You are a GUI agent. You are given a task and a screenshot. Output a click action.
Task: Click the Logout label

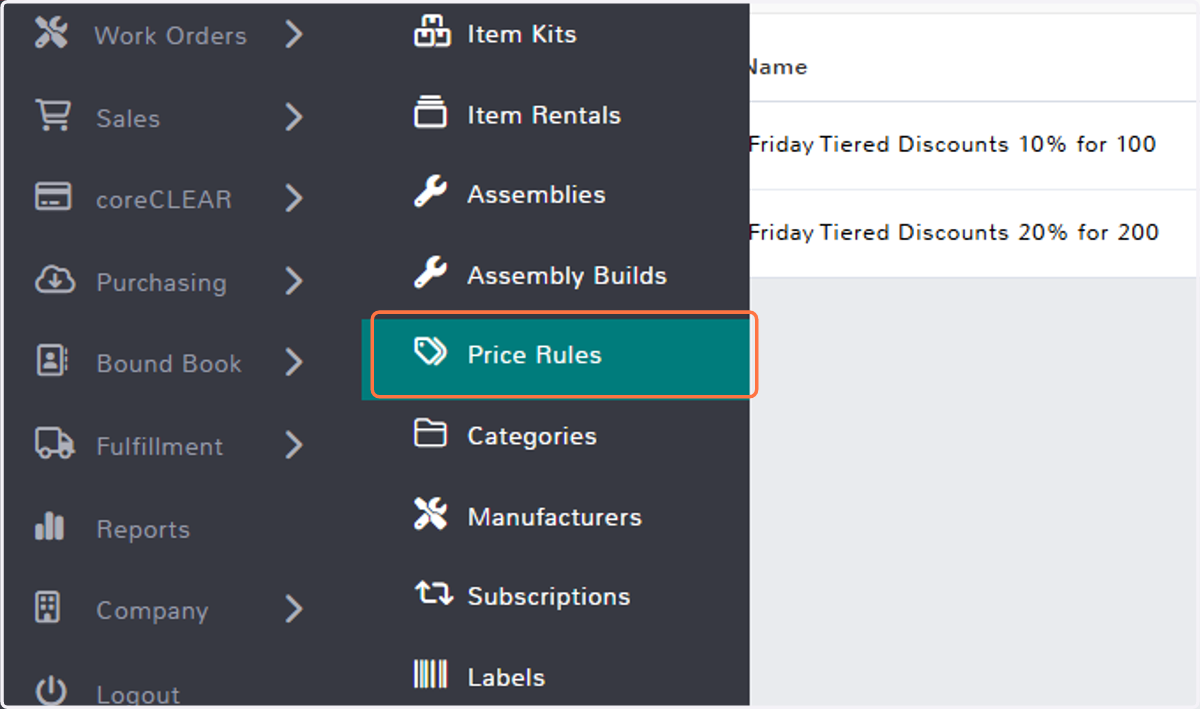(x=138, y=695)
